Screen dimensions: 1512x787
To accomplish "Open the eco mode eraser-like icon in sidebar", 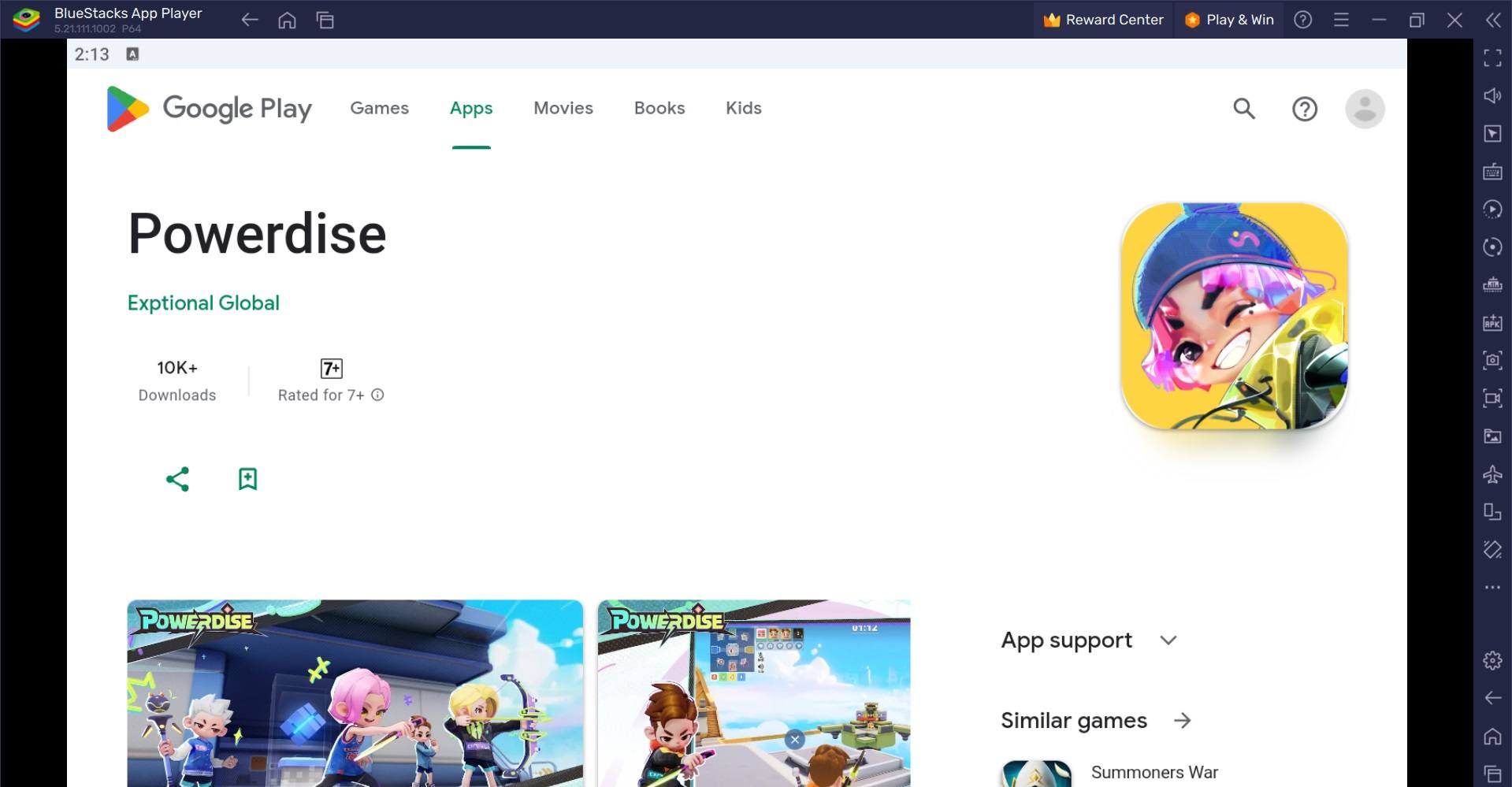I will 1492,549.
